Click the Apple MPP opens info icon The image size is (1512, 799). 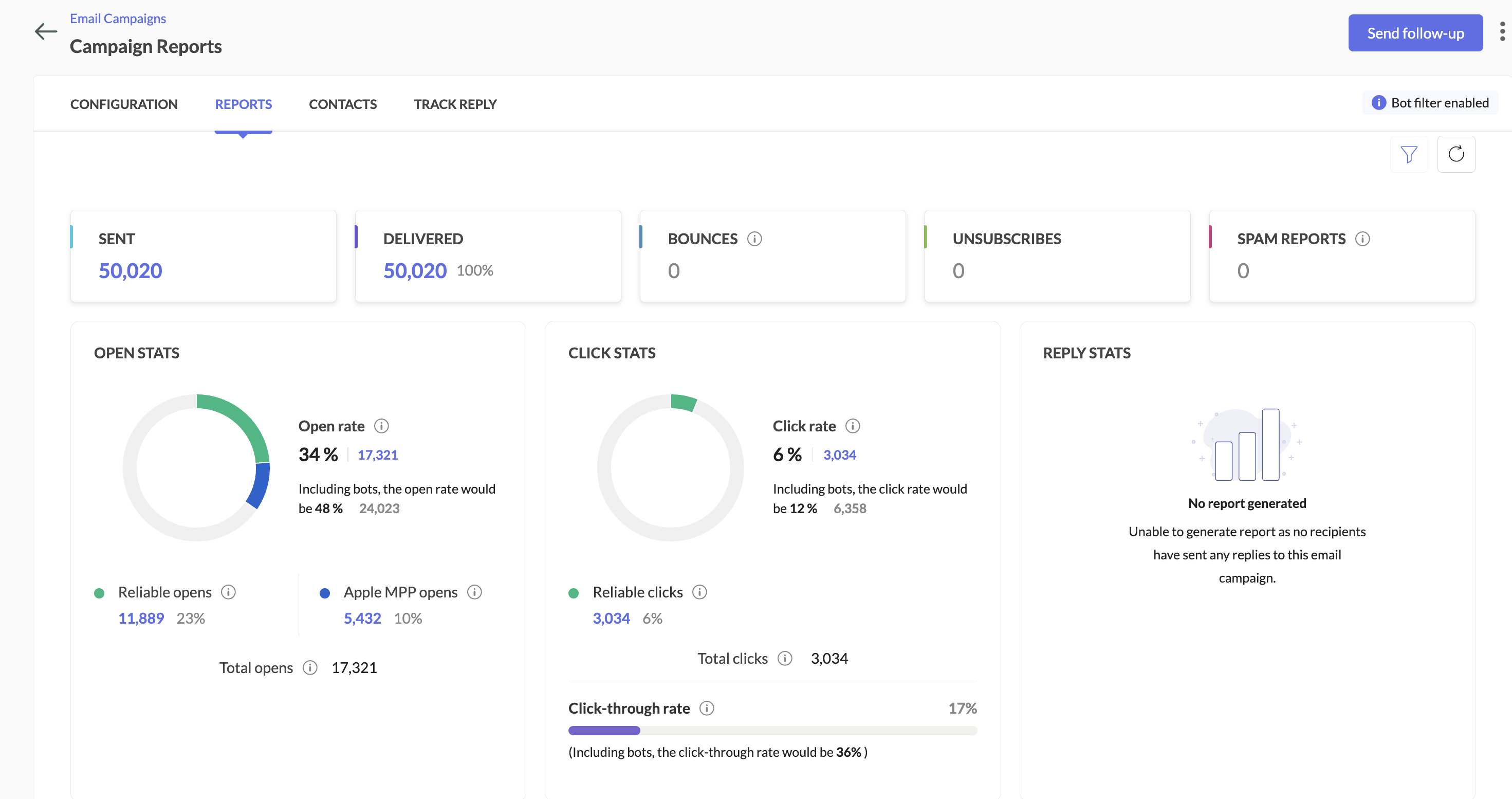point(474,592)
